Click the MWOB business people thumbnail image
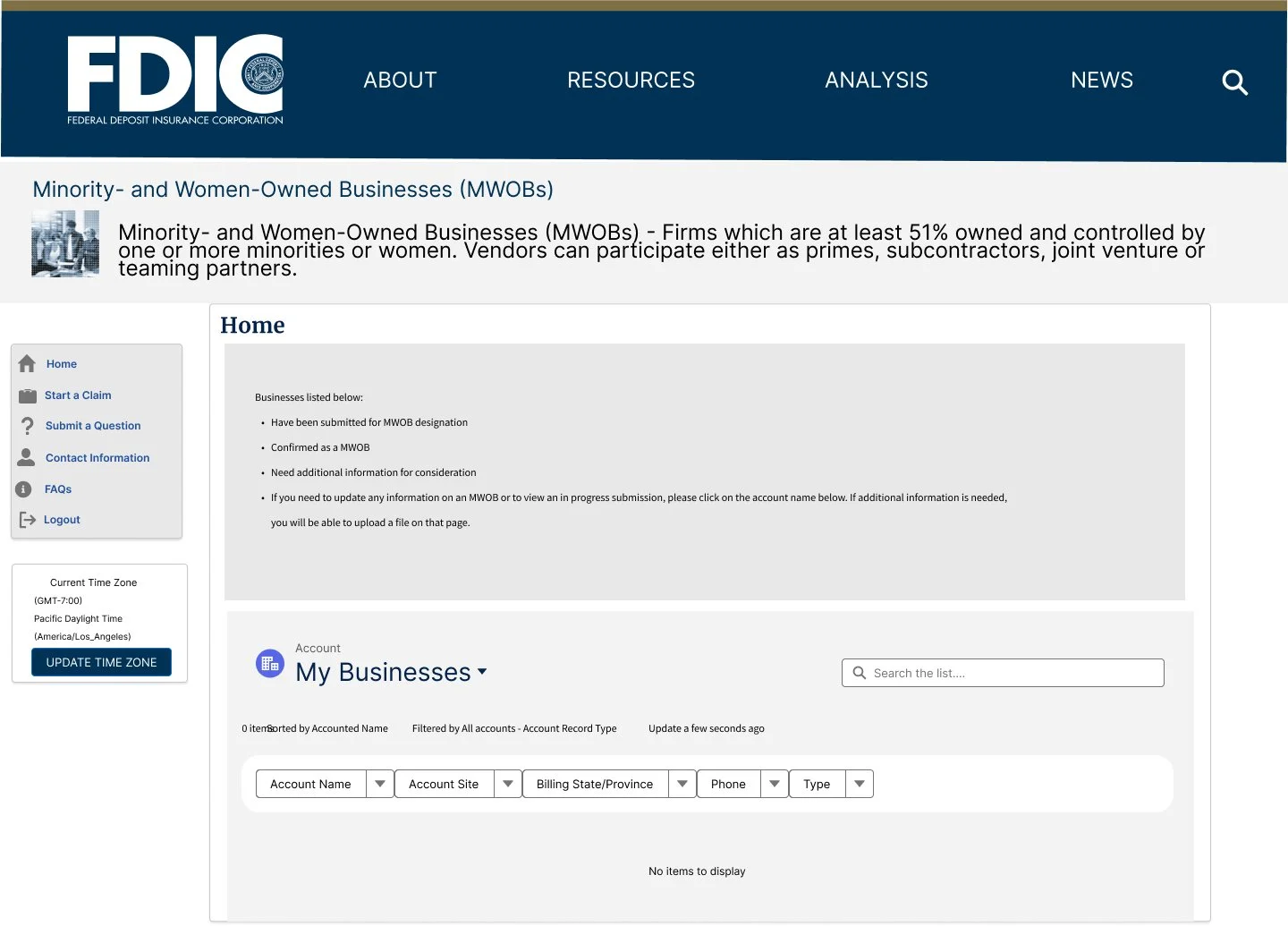The image size is (1288, 926). tap(65, 243)
